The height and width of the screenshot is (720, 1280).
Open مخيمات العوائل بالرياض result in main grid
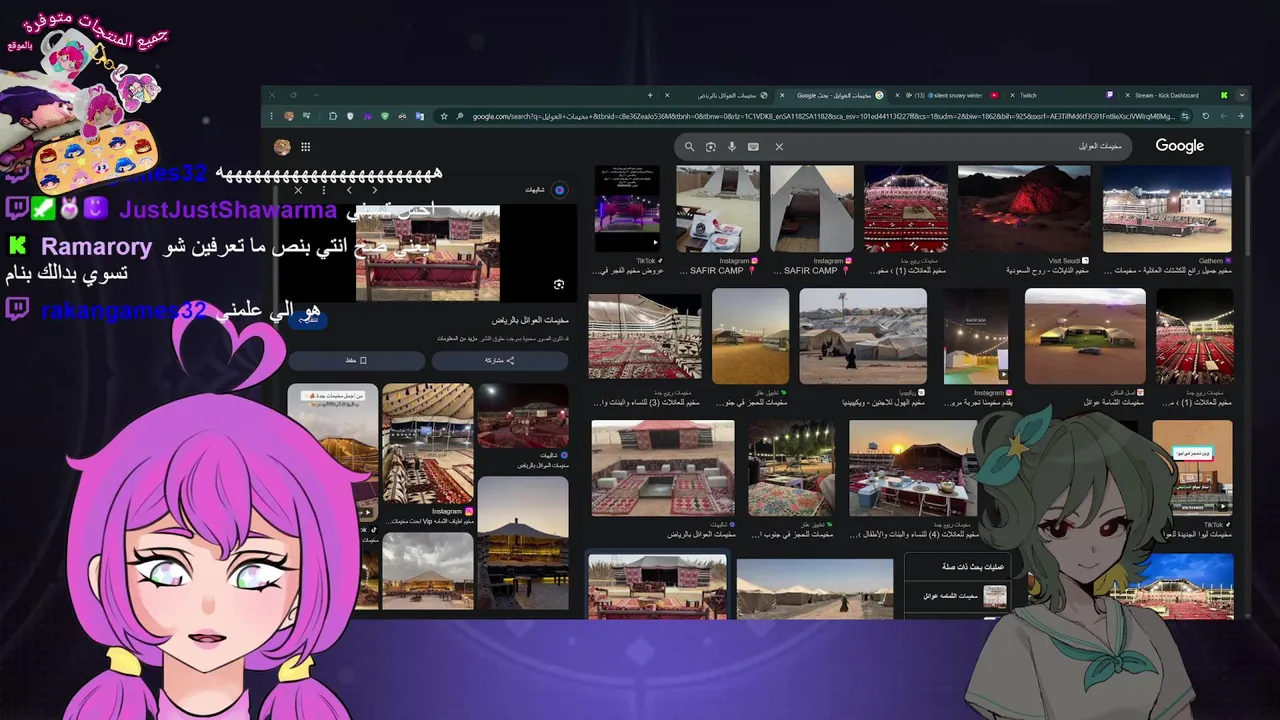[663, 467]
